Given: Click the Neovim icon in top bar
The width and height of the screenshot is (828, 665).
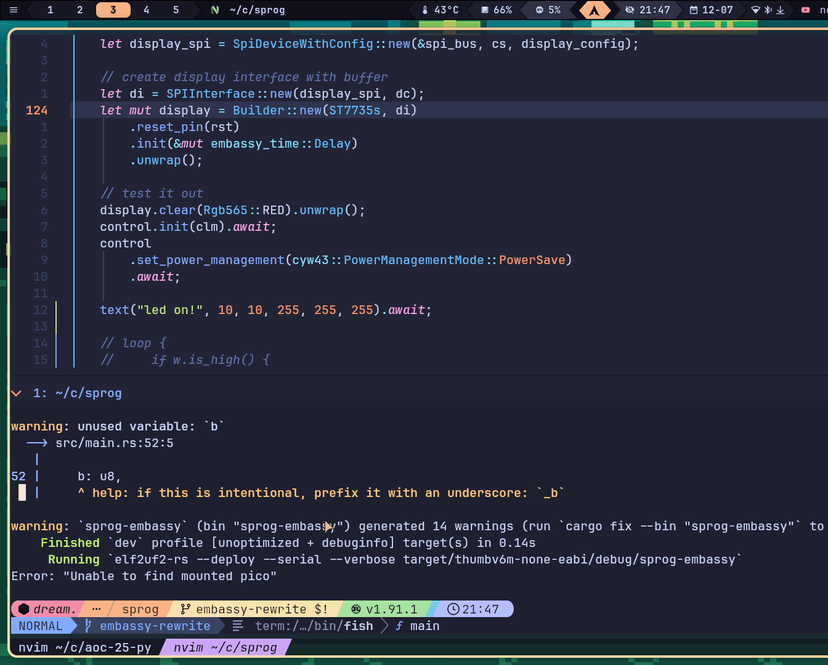Looking at the screenshot, I should (215, 10).
